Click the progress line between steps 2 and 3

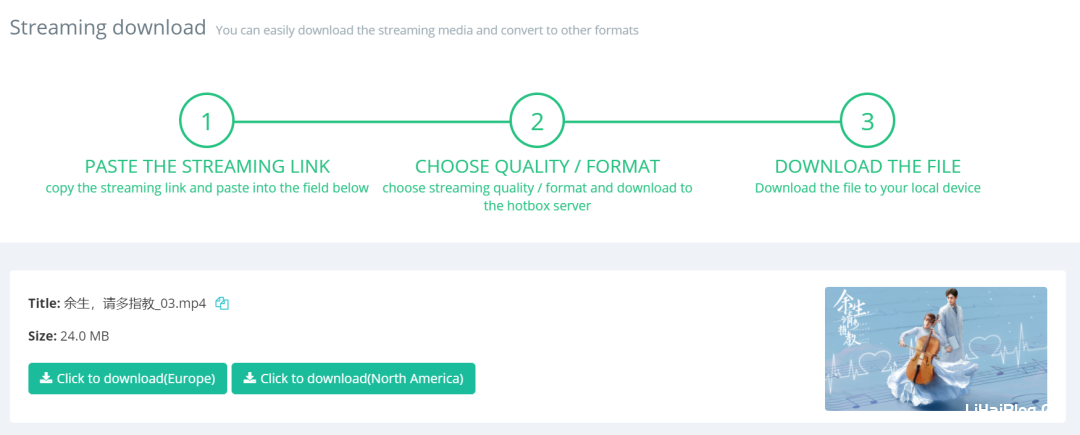pyautogui.click(x=703, y=122)
